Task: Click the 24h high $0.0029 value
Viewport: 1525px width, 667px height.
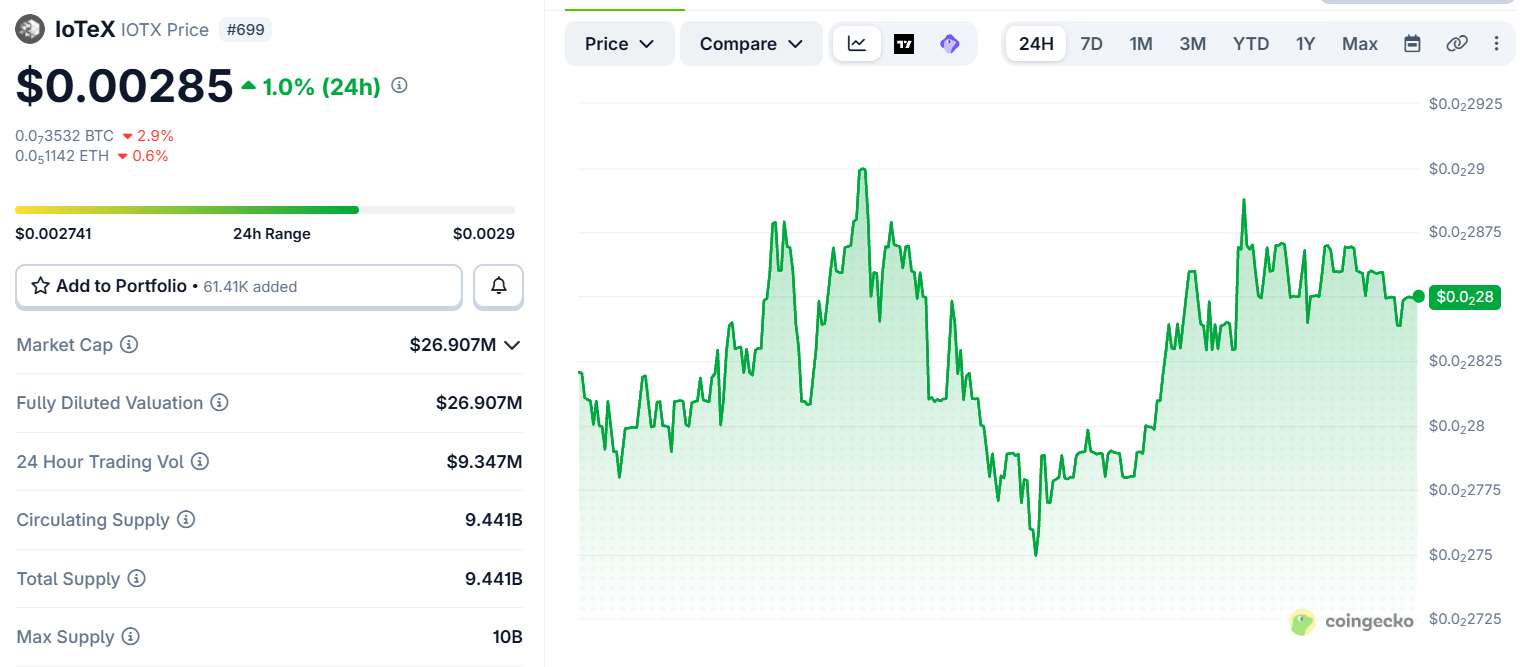Action: pos(484,234)
